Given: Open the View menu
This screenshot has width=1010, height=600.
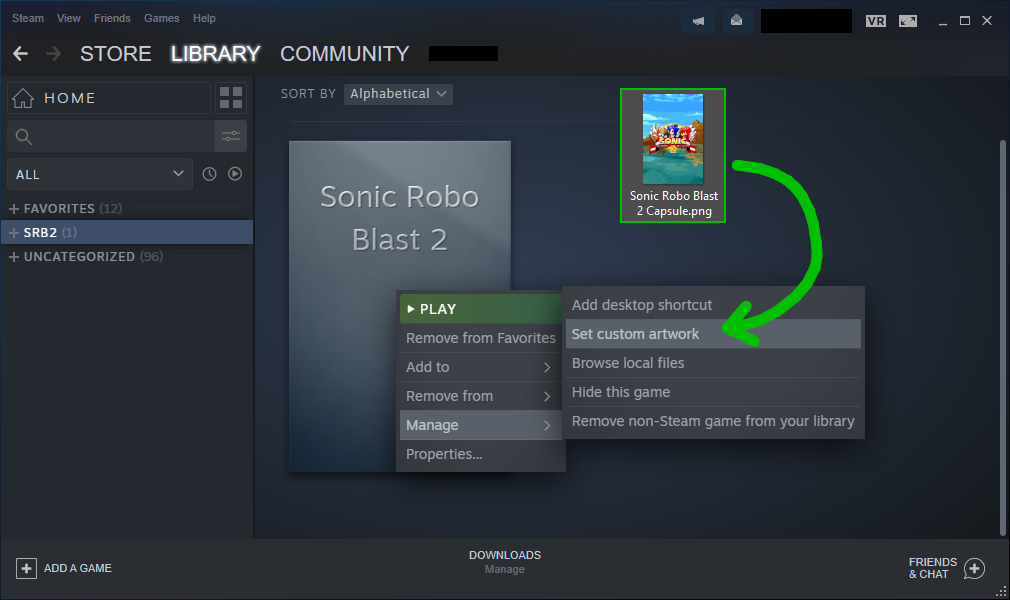Looking at the screenshot, I should pyautogui.click(x=68, y=18).
